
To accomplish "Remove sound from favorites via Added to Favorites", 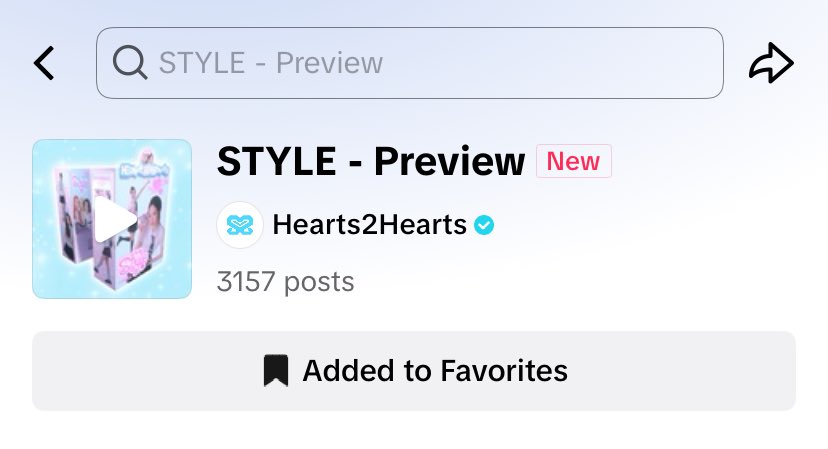I will click(414, 371).
